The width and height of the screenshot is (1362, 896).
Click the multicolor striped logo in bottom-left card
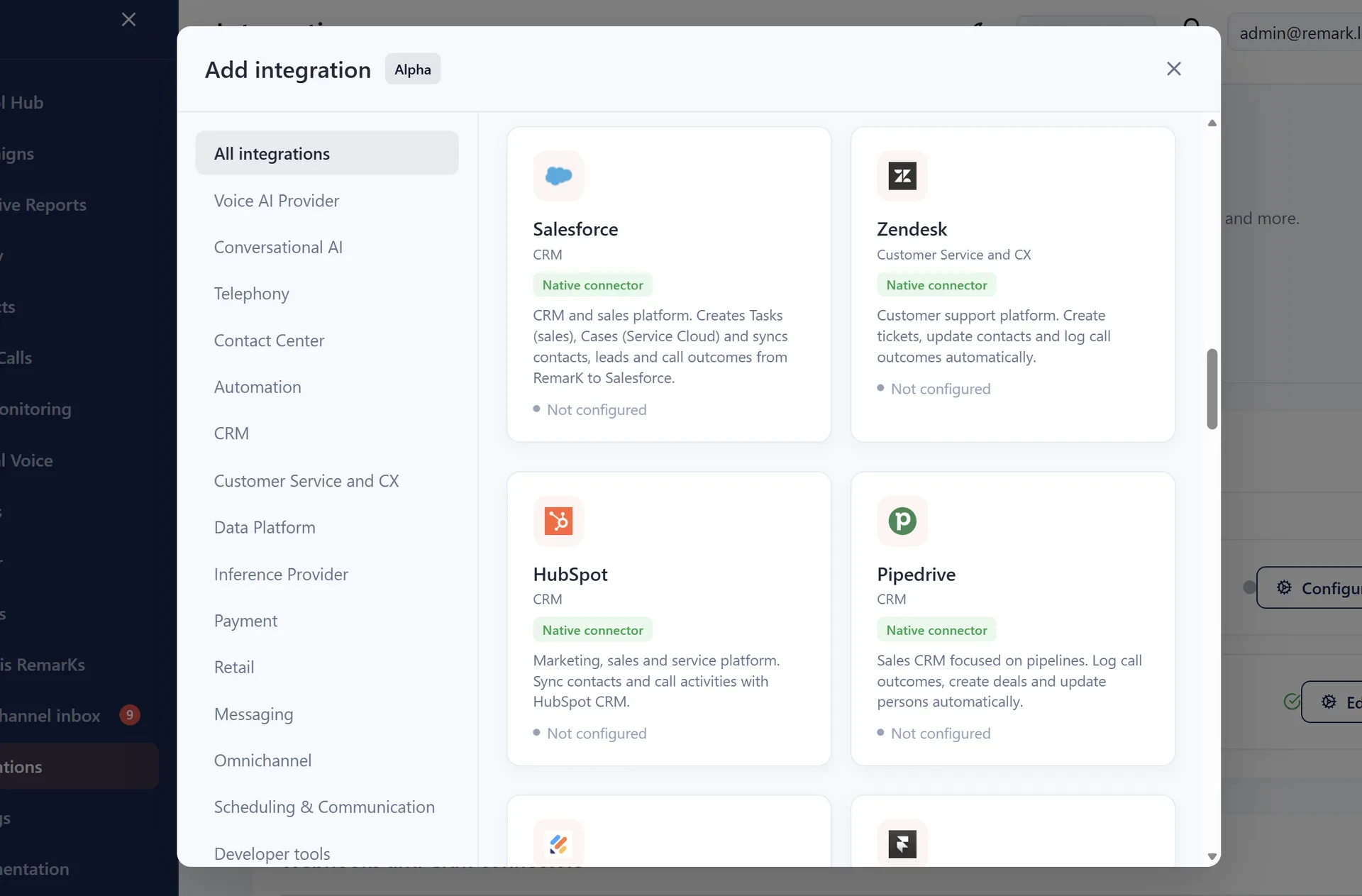coord(558,844)
